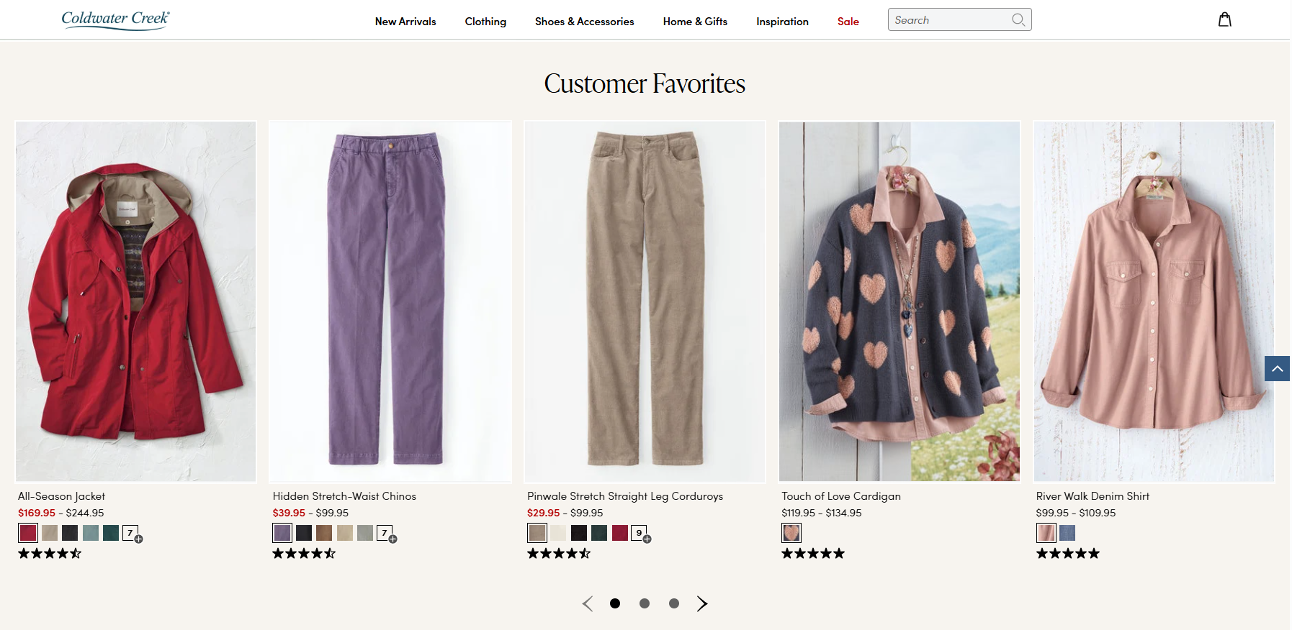
Task: Expand the Shoes & Accessories menu
Action: (584, 21)
